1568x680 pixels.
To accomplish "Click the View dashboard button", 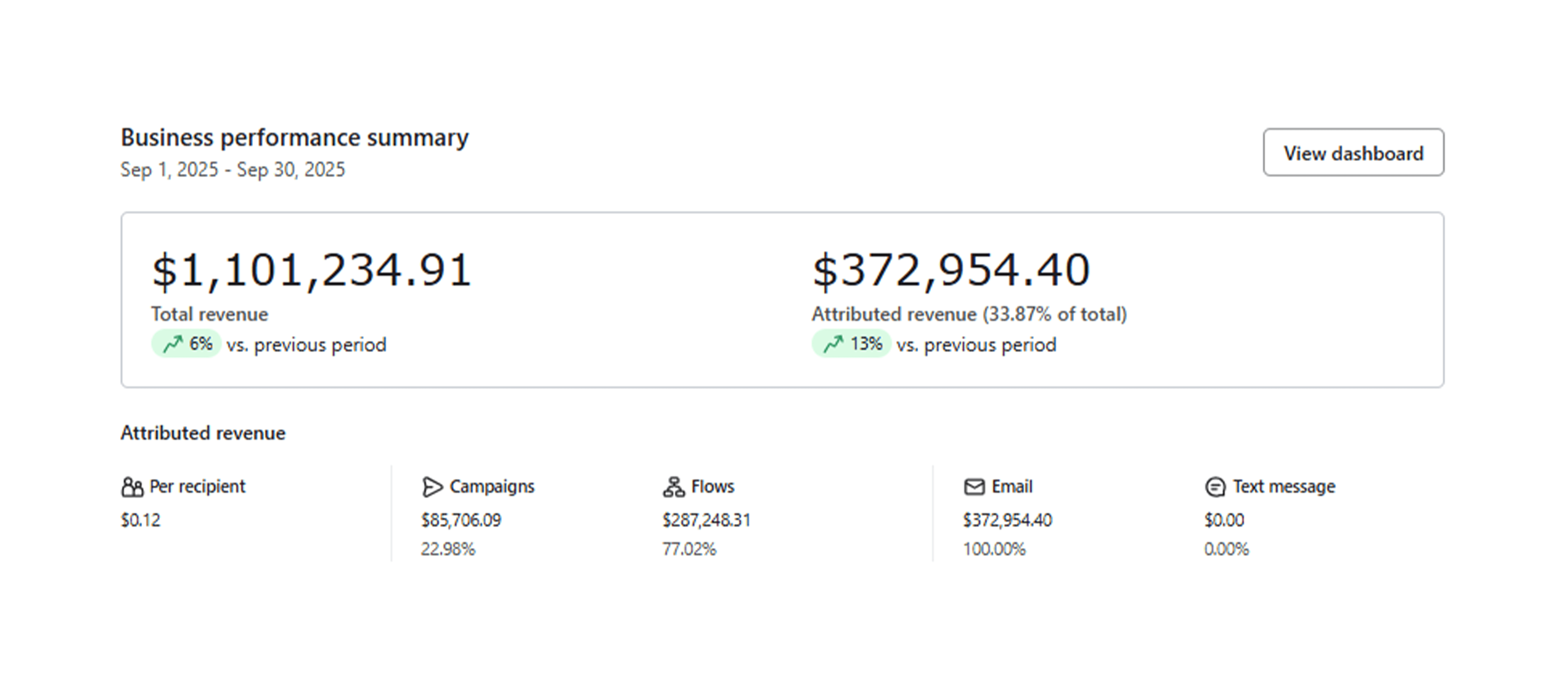I will click(x=1352, y=153).
